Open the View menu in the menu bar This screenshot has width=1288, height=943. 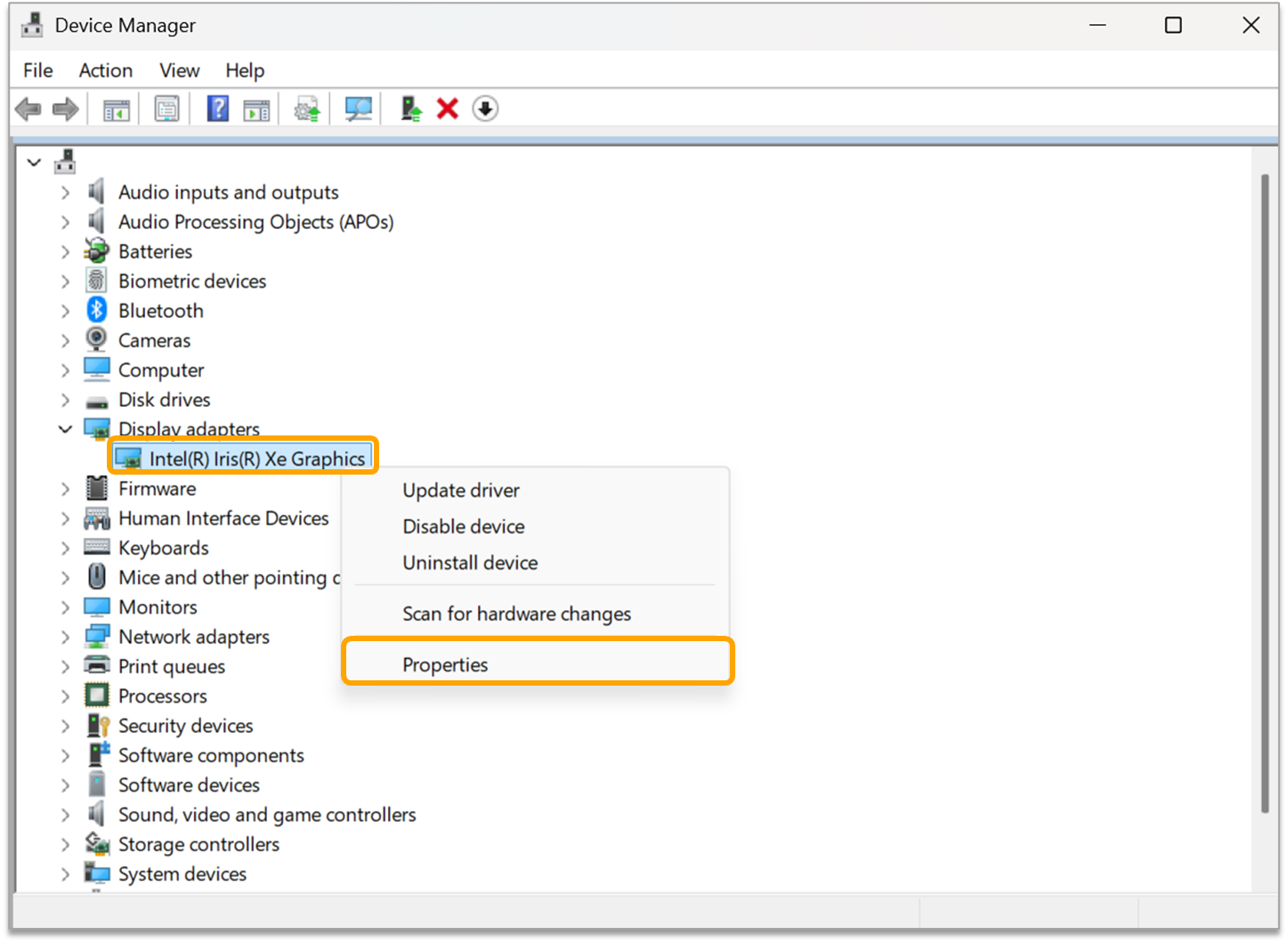(179, 70)
